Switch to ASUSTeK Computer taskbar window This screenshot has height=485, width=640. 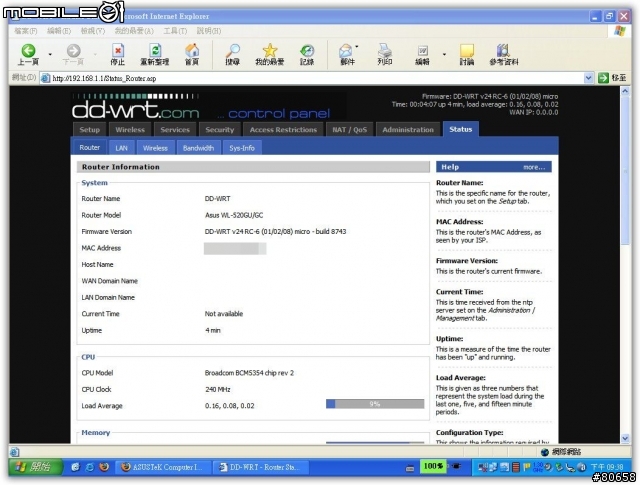point(163,467)
